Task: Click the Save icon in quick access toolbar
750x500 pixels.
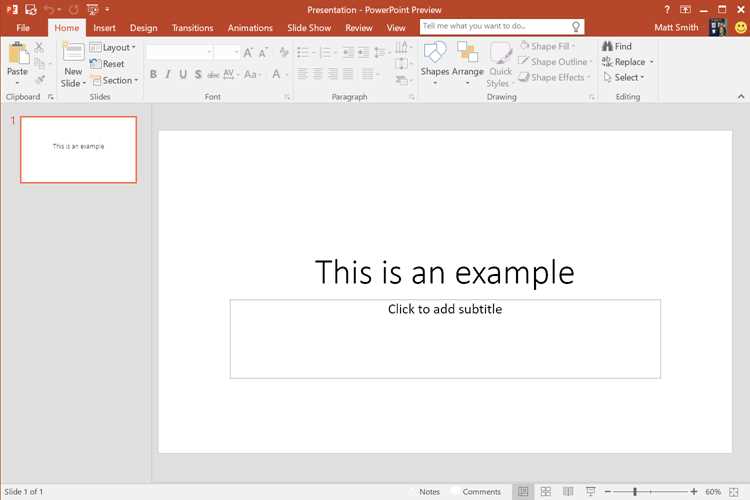Action: 31,9
